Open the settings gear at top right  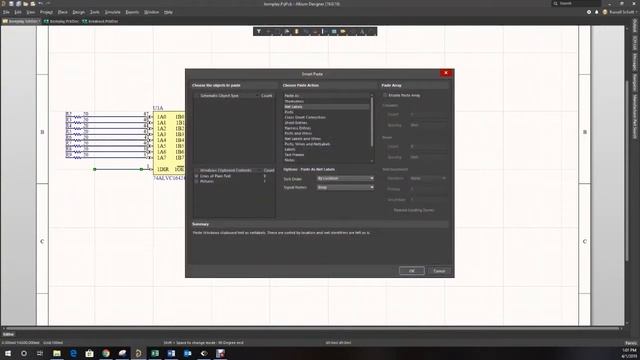[589, 12]
